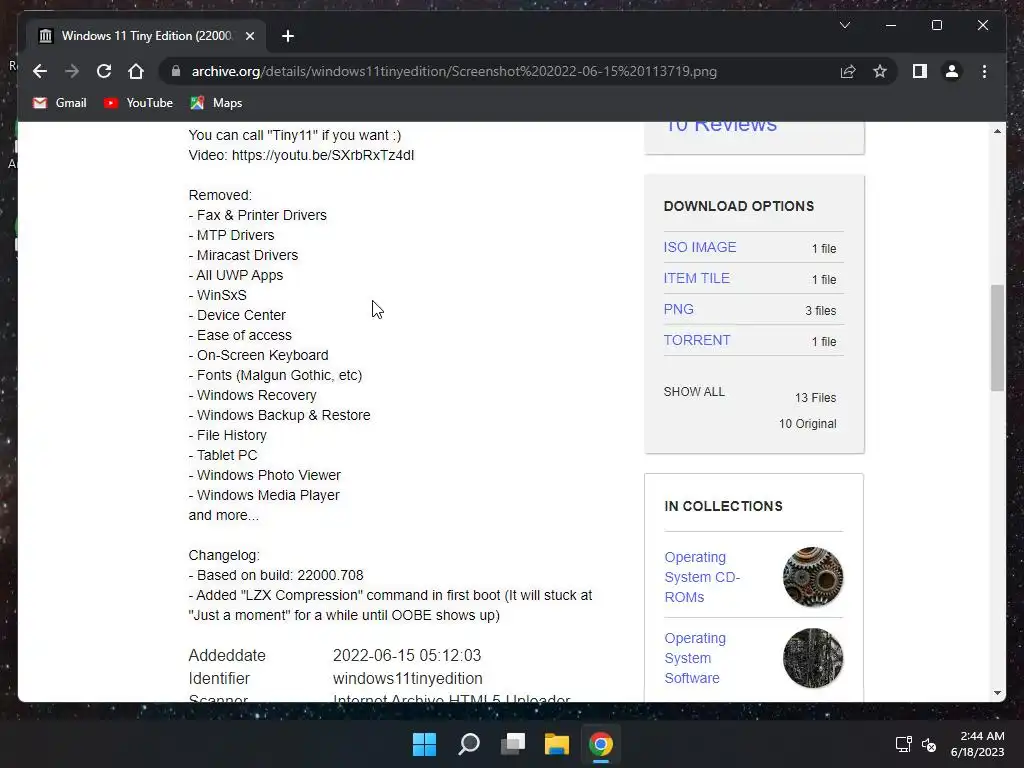The width and height of the screenshot is (1024, 768).
Task: Click the YouTube video URL text
Action: pyautogui.click(x=323, y=155)
